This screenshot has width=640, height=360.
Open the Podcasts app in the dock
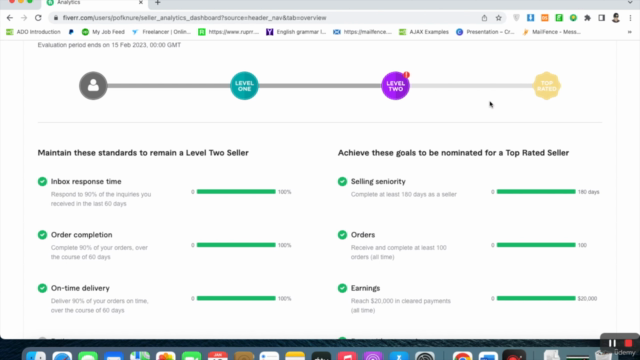373,356
